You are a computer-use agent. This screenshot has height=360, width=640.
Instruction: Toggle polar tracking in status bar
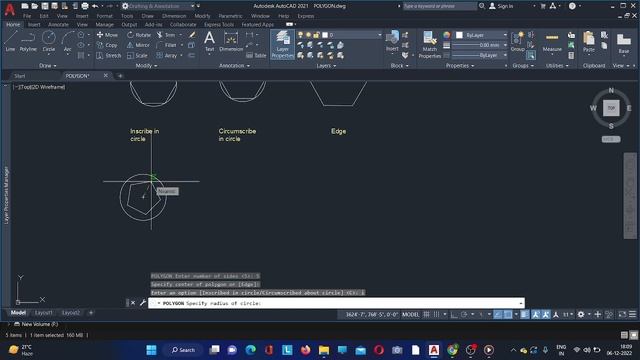point(464,314)
